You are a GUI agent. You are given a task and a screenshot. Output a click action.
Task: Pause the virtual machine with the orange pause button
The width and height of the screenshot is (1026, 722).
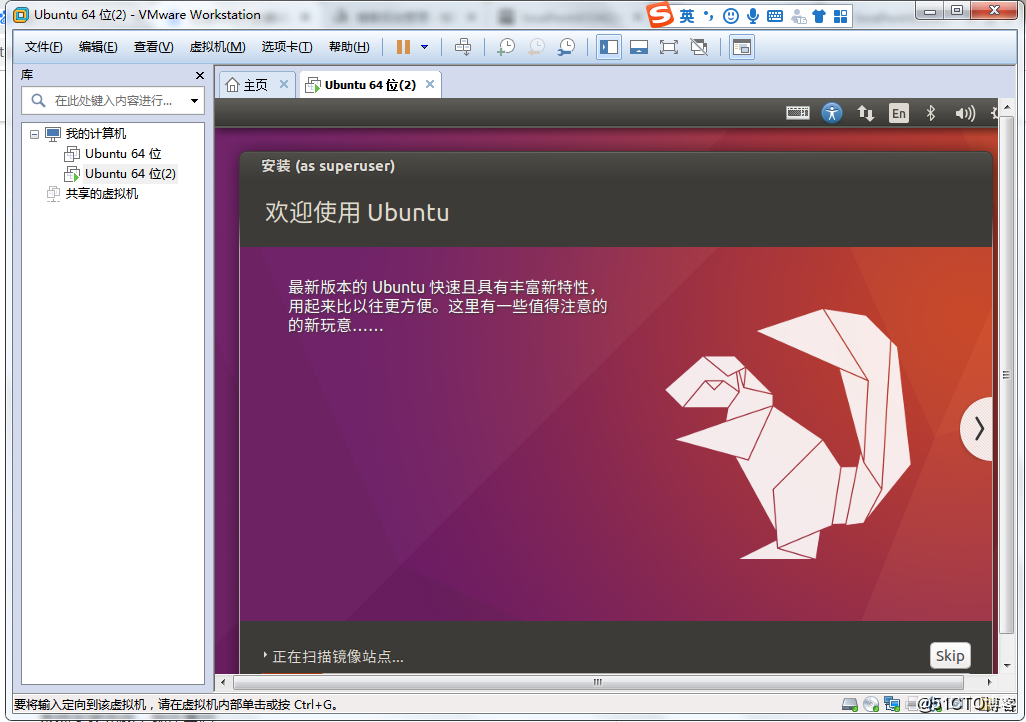[403, 47]
